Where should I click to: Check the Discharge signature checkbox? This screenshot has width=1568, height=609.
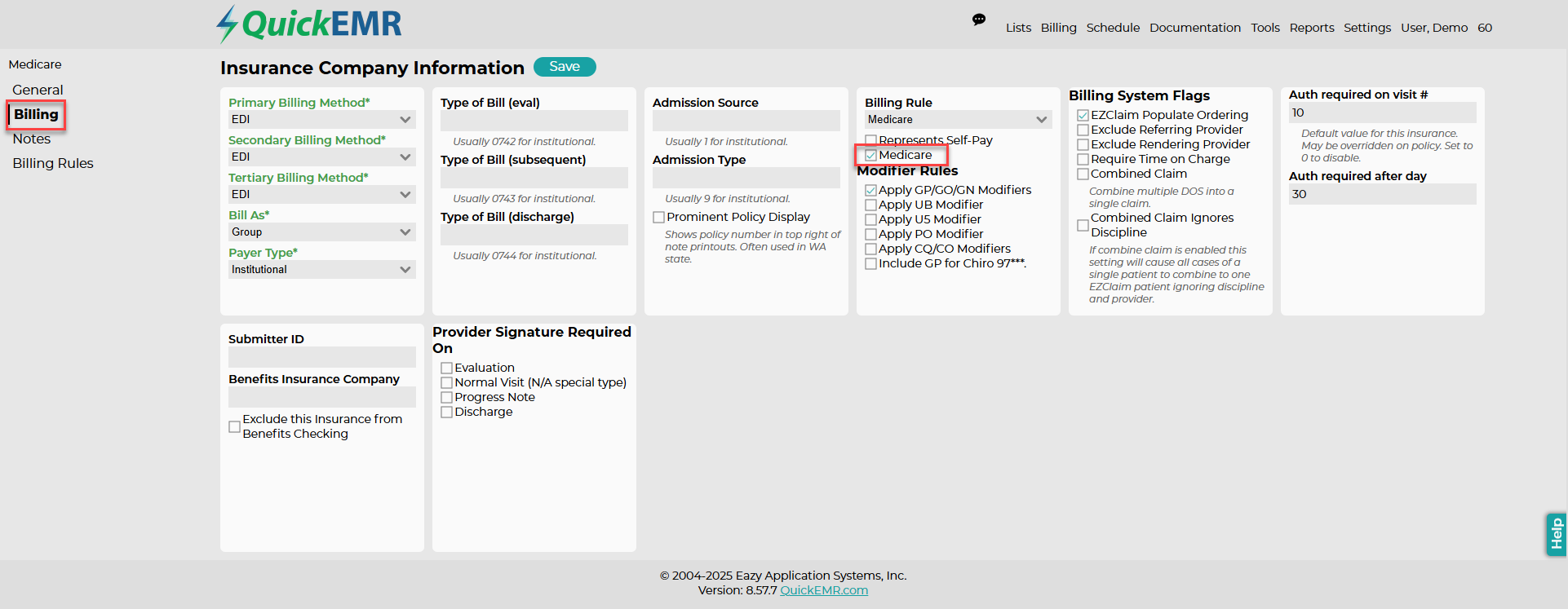(446, 412)
